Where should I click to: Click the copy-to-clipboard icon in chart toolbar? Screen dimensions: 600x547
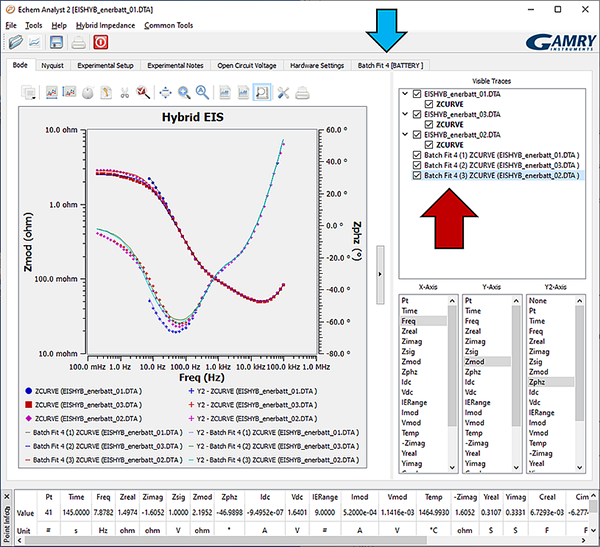[29, 93]
